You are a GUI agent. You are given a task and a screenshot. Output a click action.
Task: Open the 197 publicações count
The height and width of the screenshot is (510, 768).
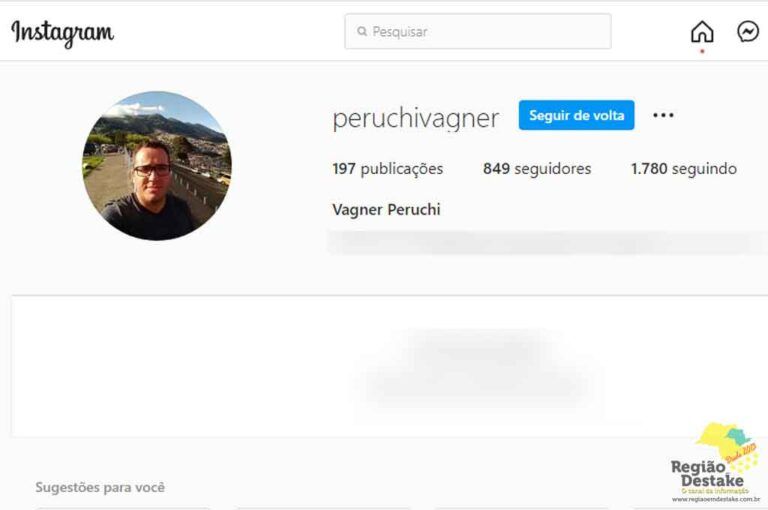(x=387, y=169)
